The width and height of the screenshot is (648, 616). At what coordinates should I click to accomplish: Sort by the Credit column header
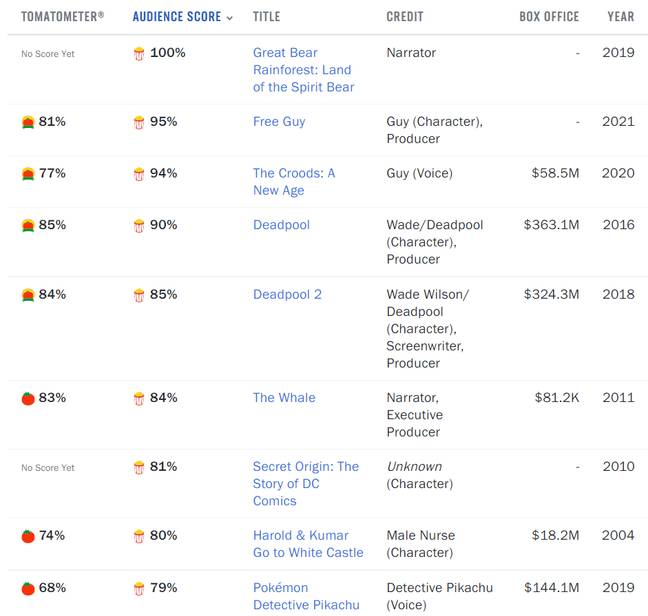tap(405, 17)
